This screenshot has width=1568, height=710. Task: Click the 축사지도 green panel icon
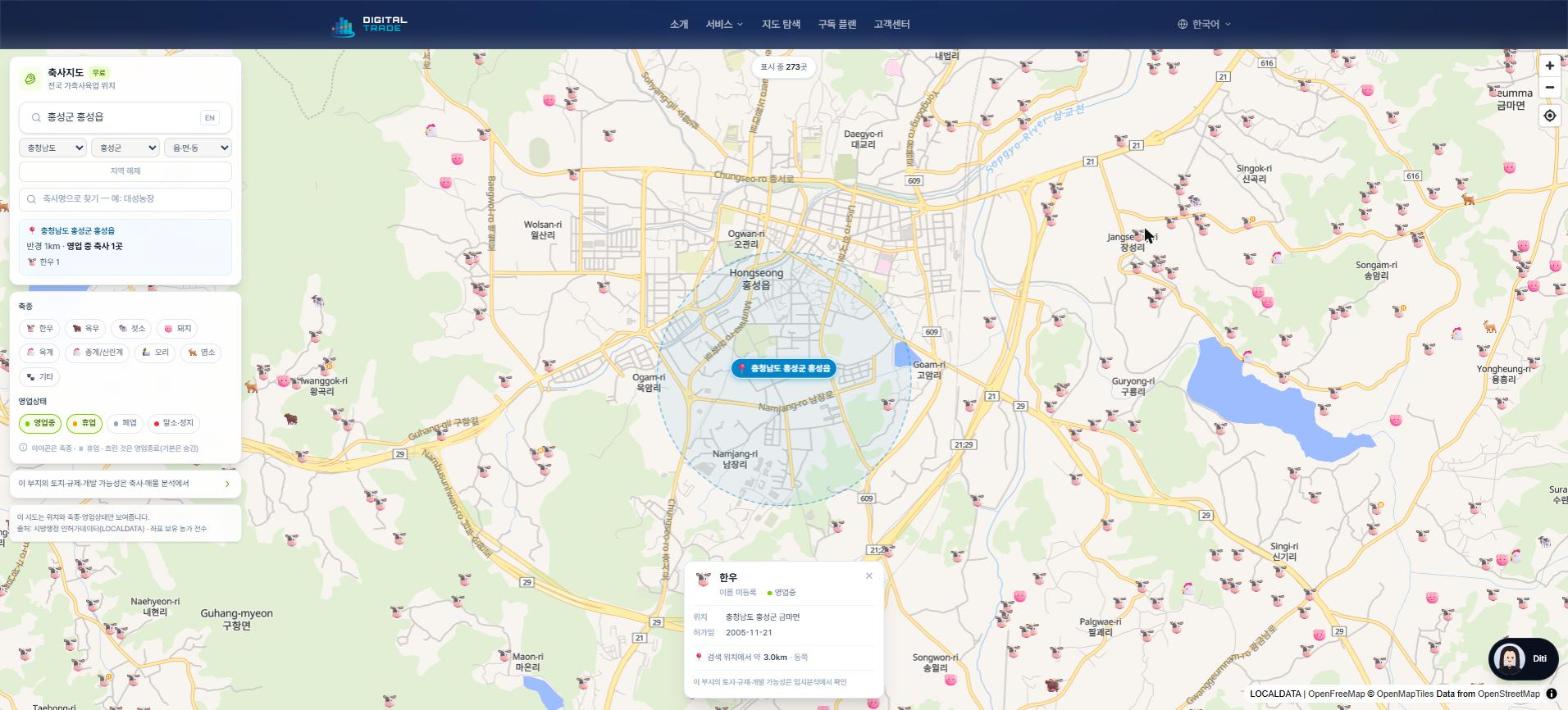(30, 79)
